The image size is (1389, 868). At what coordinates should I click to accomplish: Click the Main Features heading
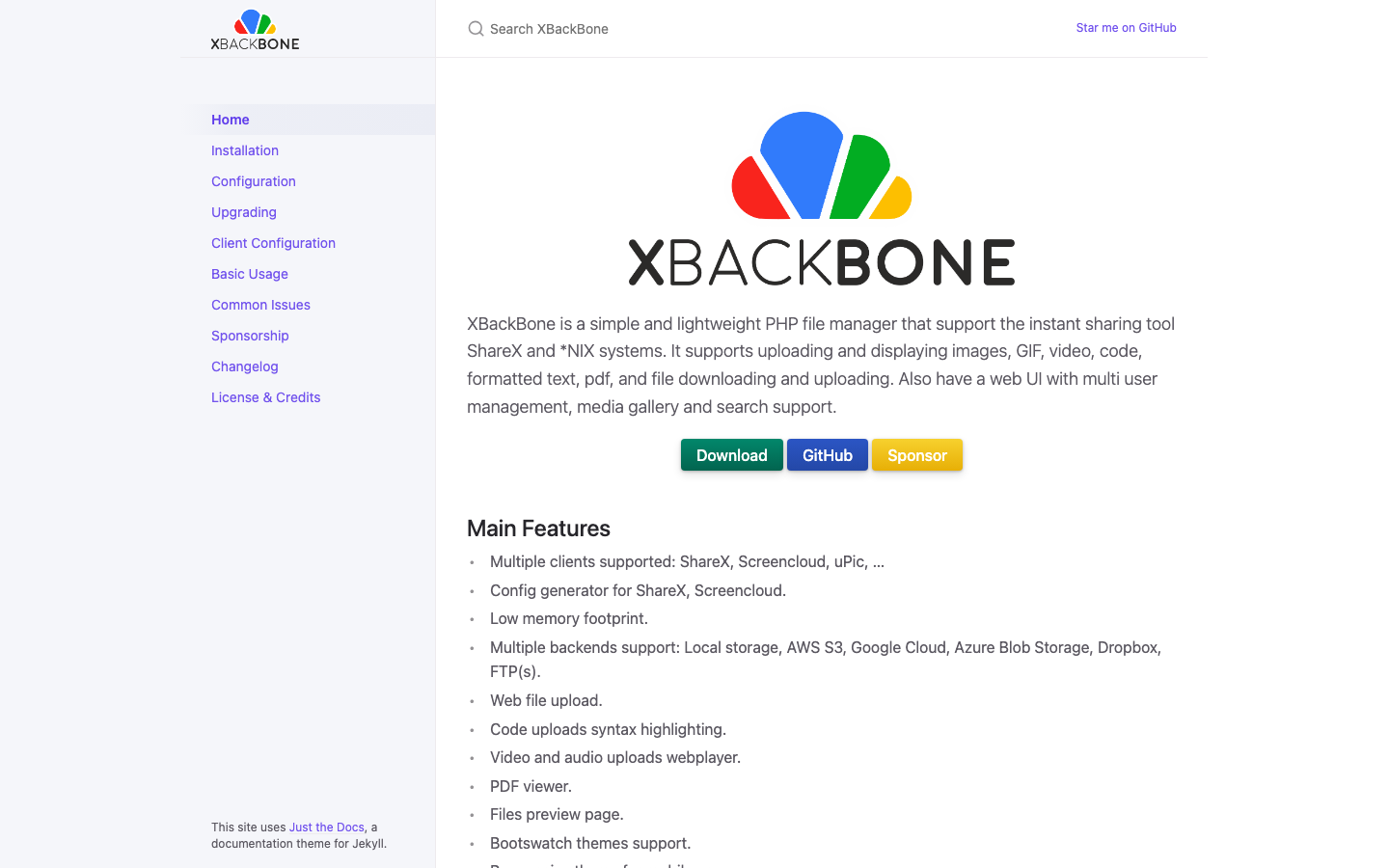coord(538,529)
